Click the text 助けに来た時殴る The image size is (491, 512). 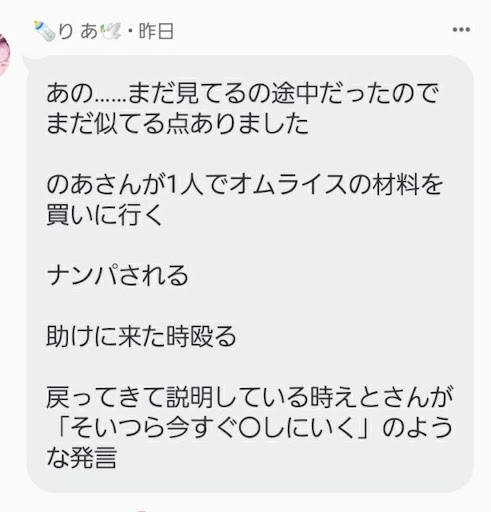coord(141,336)
